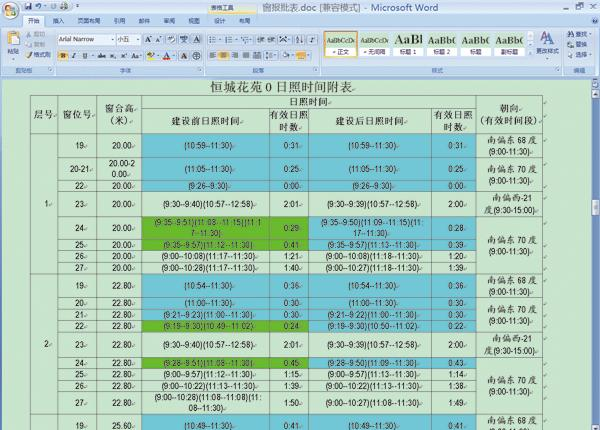Image resolution: width=600 pixels, height=430 pixels.
Task: Apply the 标题 1 style
Action: [x=408, y=44]
